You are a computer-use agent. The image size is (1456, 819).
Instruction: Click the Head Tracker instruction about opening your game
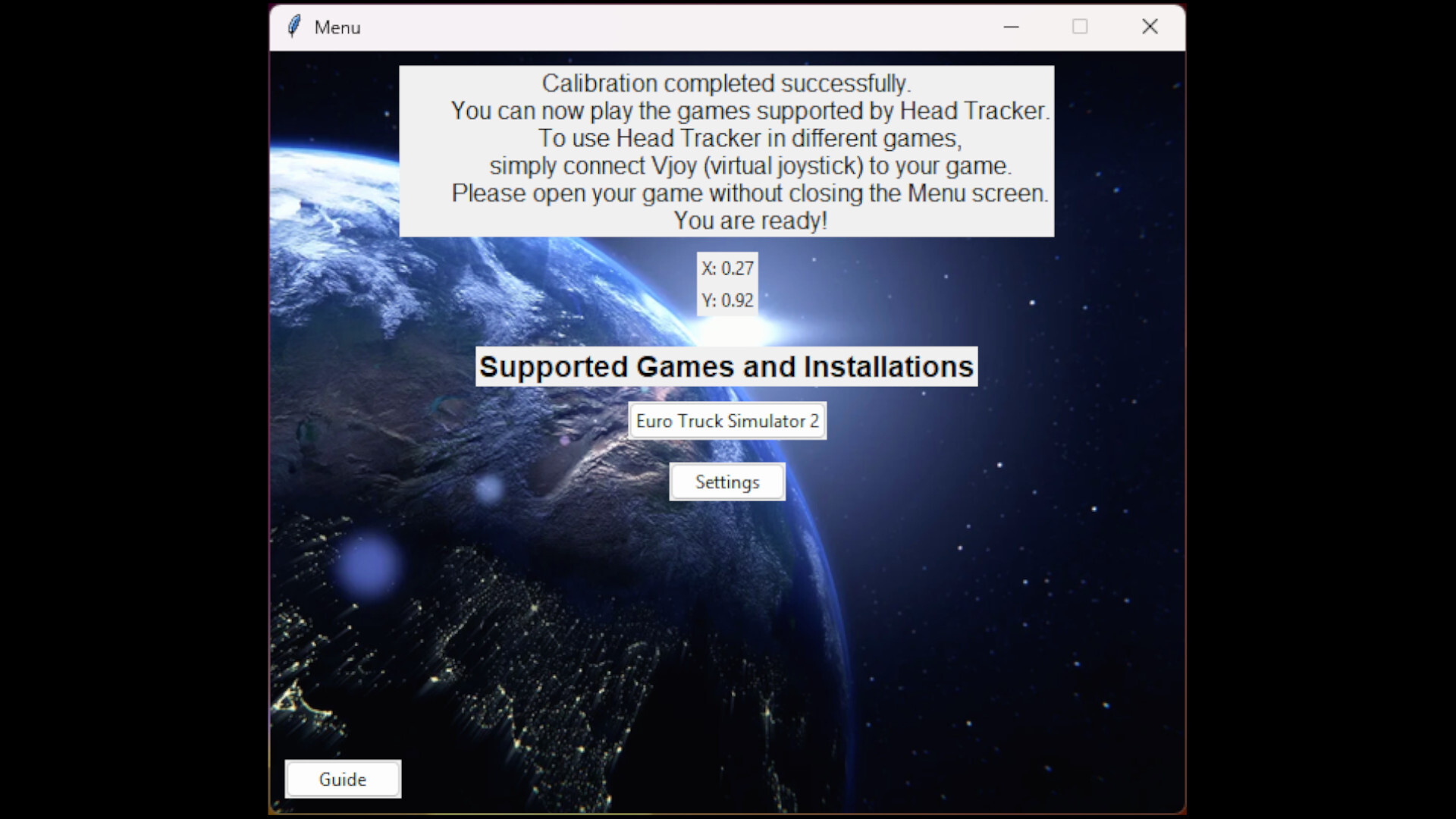(750, 193)
